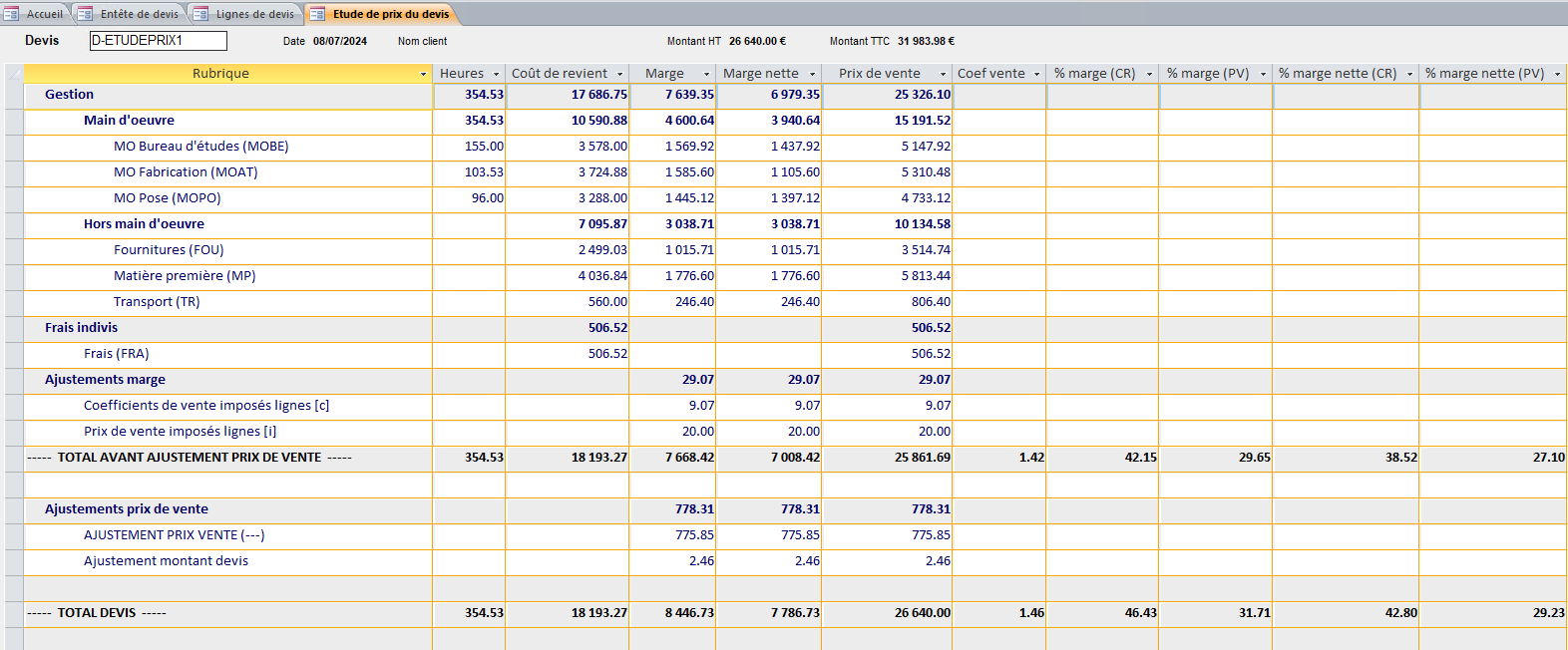Image resolution: width=1568 pixels, height=650 pixels.
Task: Click the Date value 08/07/2024
Action: [x=340, y=41]
